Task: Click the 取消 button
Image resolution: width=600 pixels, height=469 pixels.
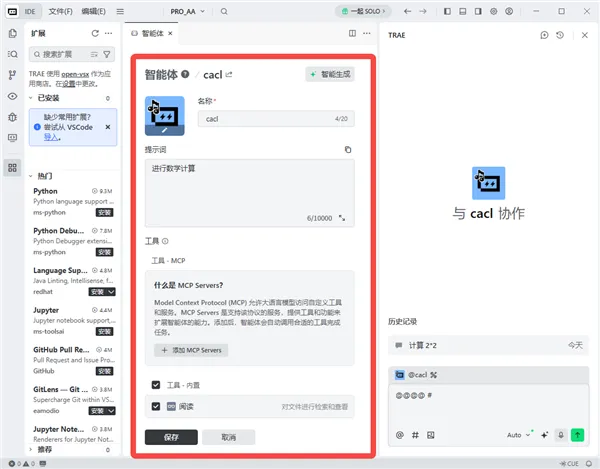Action: [x=228, y=437]
